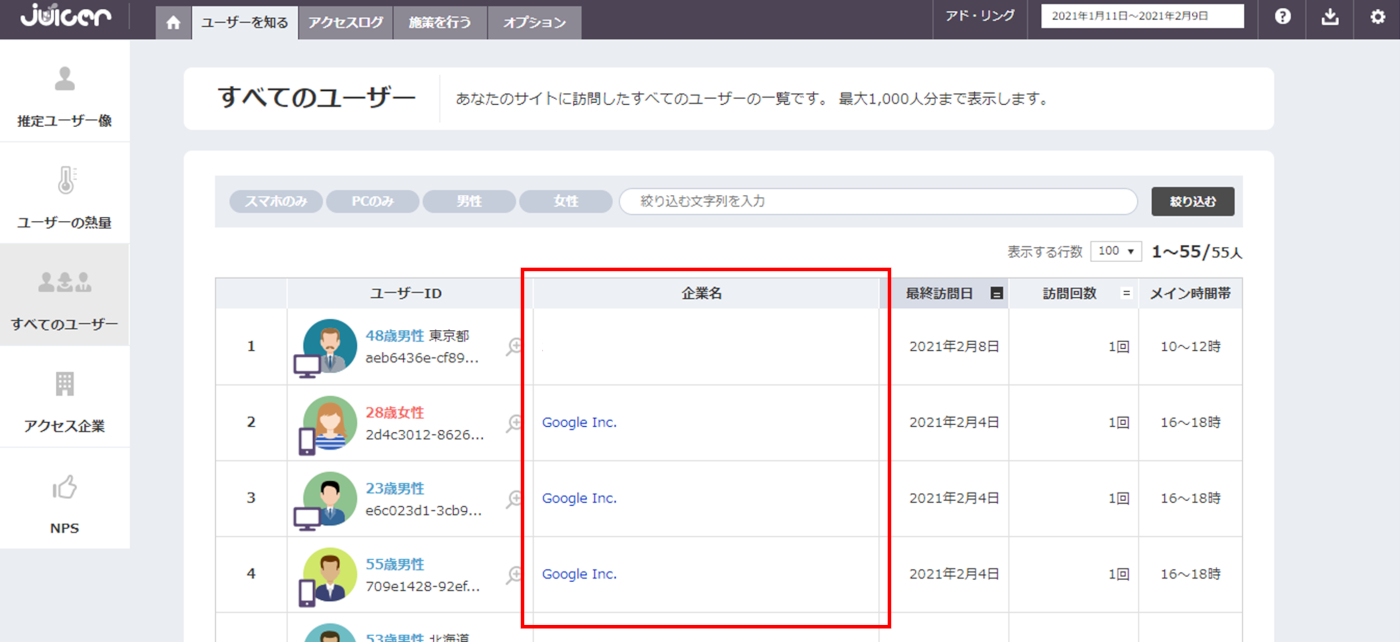This screenshot has width=1400, height=642.
Task: Toggle スマホのみ filter
Action: point(276,201)
